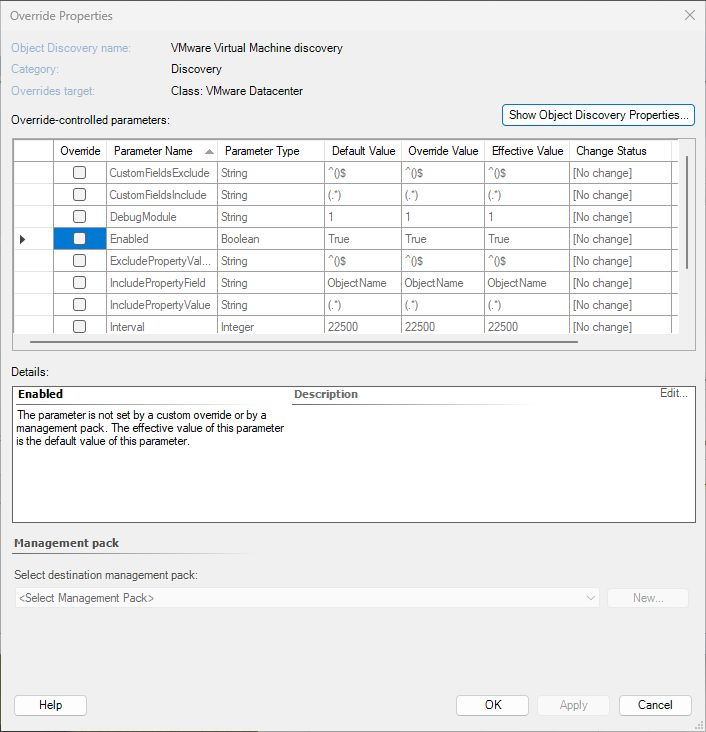Select the Enabled parameter name cell
The width and height of the screenshot is (706, 732).
click(x=162, y=239)
